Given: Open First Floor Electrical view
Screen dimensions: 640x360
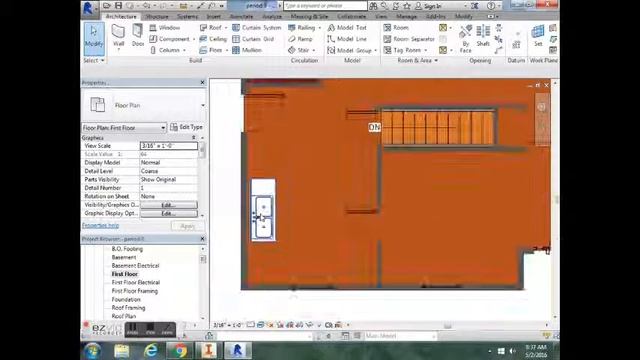Looking at the screenshot, I should click(x=136, y=282).
